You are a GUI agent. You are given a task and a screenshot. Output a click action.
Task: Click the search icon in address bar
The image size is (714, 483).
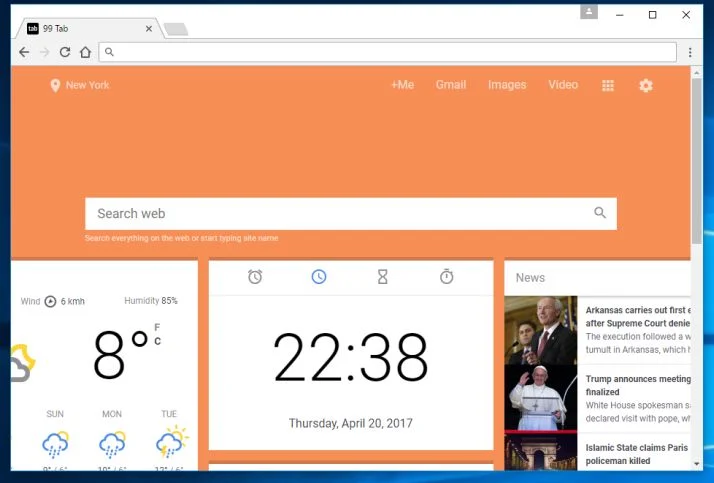point(109,52)
